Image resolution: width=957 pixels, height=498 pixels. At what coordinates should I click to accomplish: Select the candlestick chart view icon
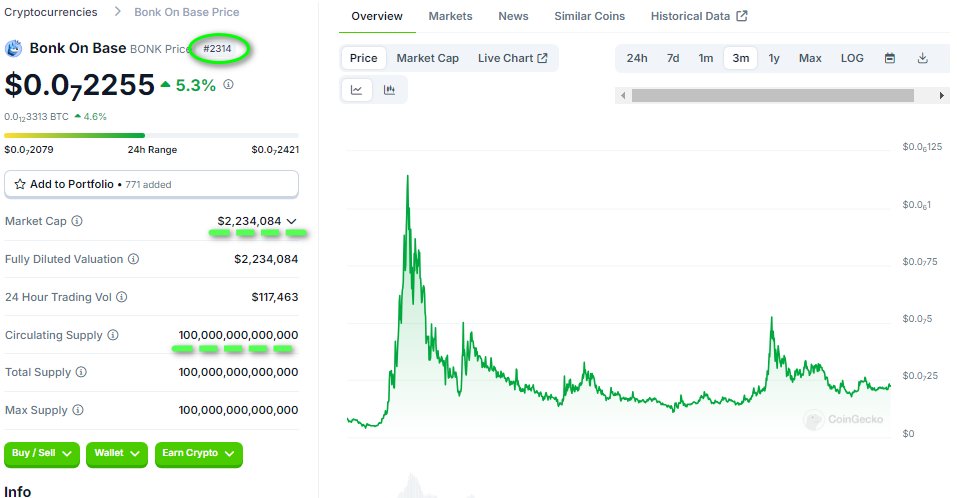[389, 90]
